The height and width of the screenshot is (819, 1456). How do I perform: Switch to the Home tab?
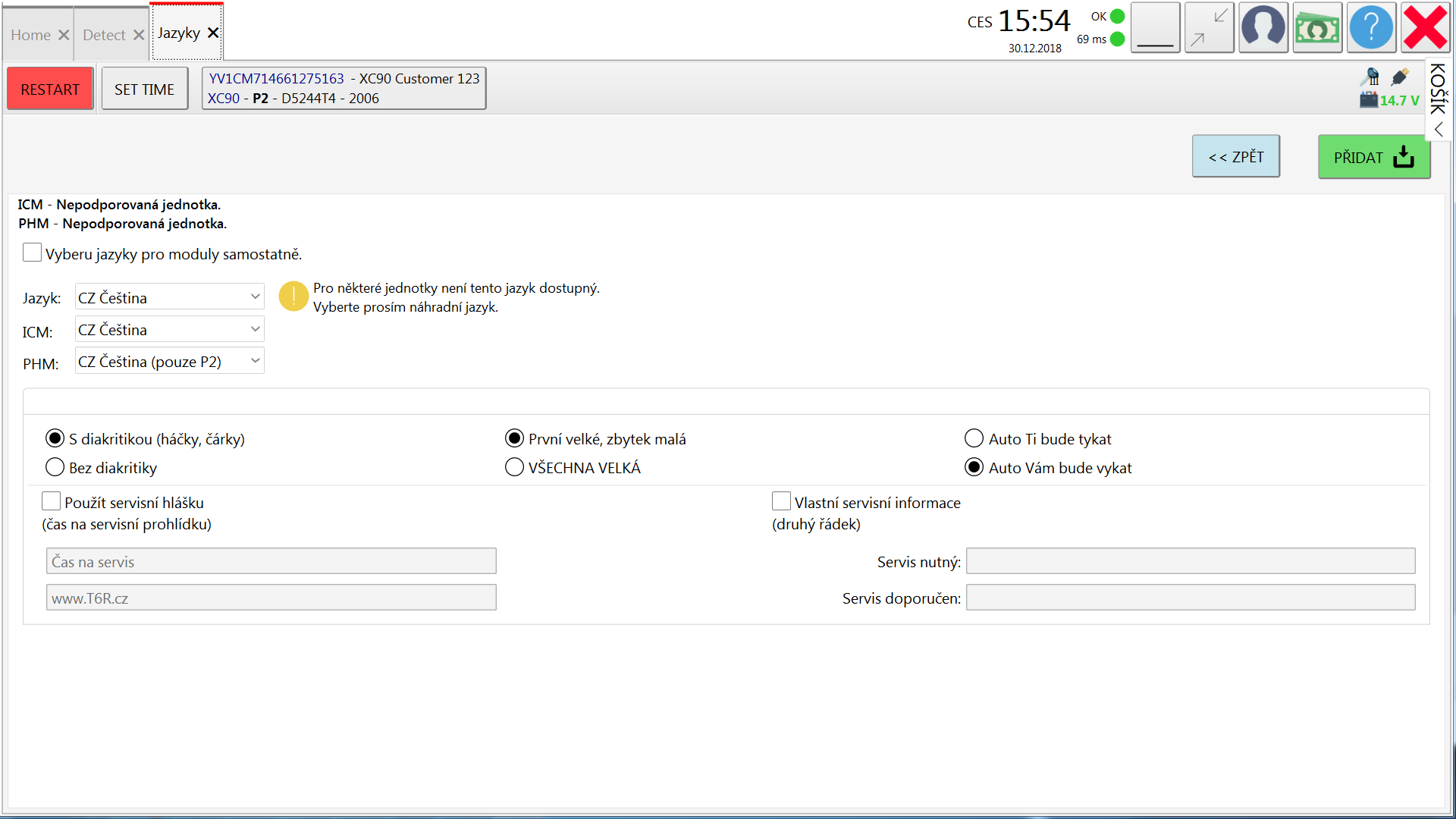pyautogui.click(x=30, y=35)
